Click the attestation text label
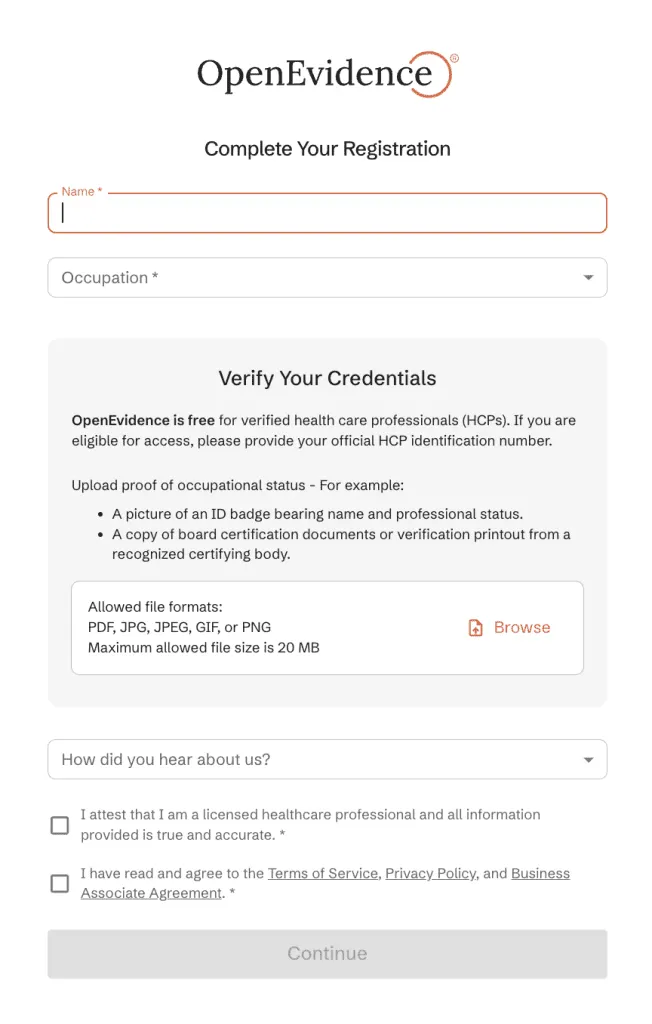 coord(310,825)
